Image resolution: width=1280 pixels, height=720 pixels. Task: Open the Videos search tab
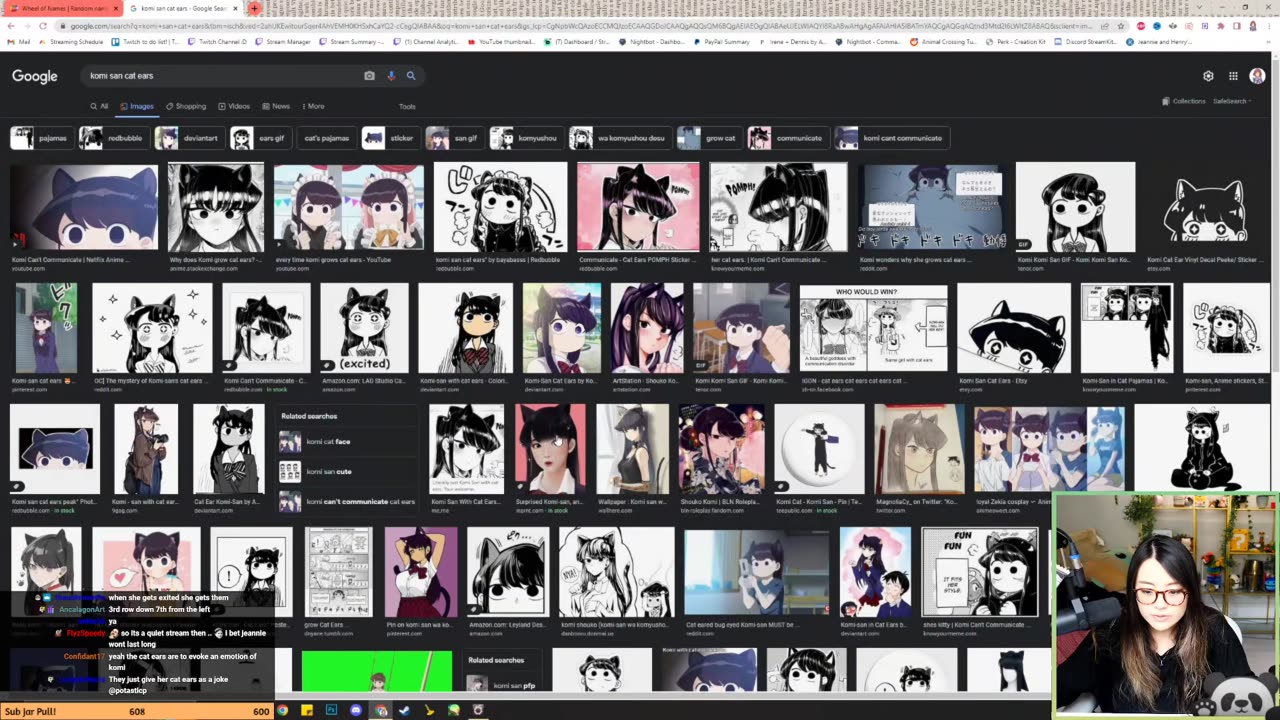234,106
